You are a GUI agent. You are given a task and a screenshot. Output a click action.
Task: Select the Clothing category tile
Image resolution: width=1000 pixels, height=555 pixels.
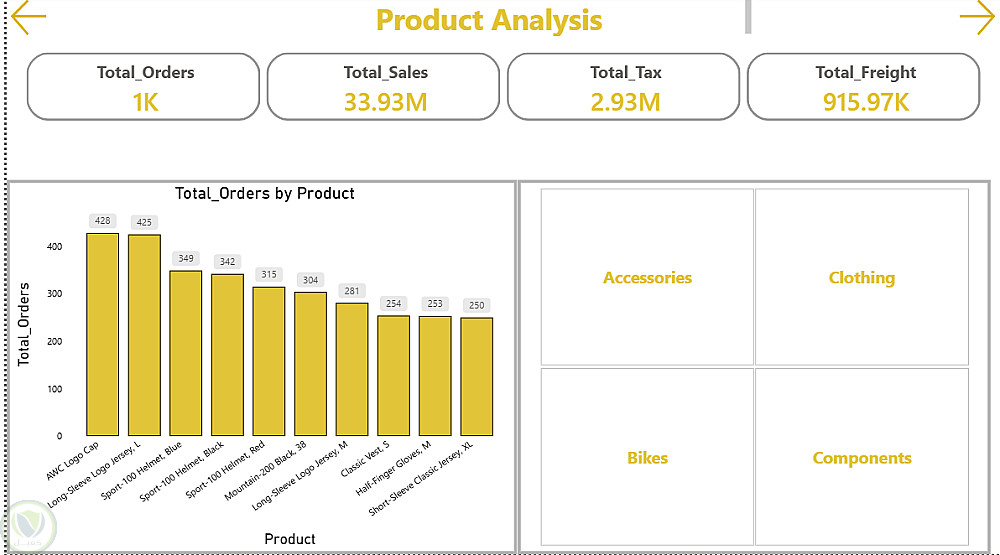(x=862, y=277)
